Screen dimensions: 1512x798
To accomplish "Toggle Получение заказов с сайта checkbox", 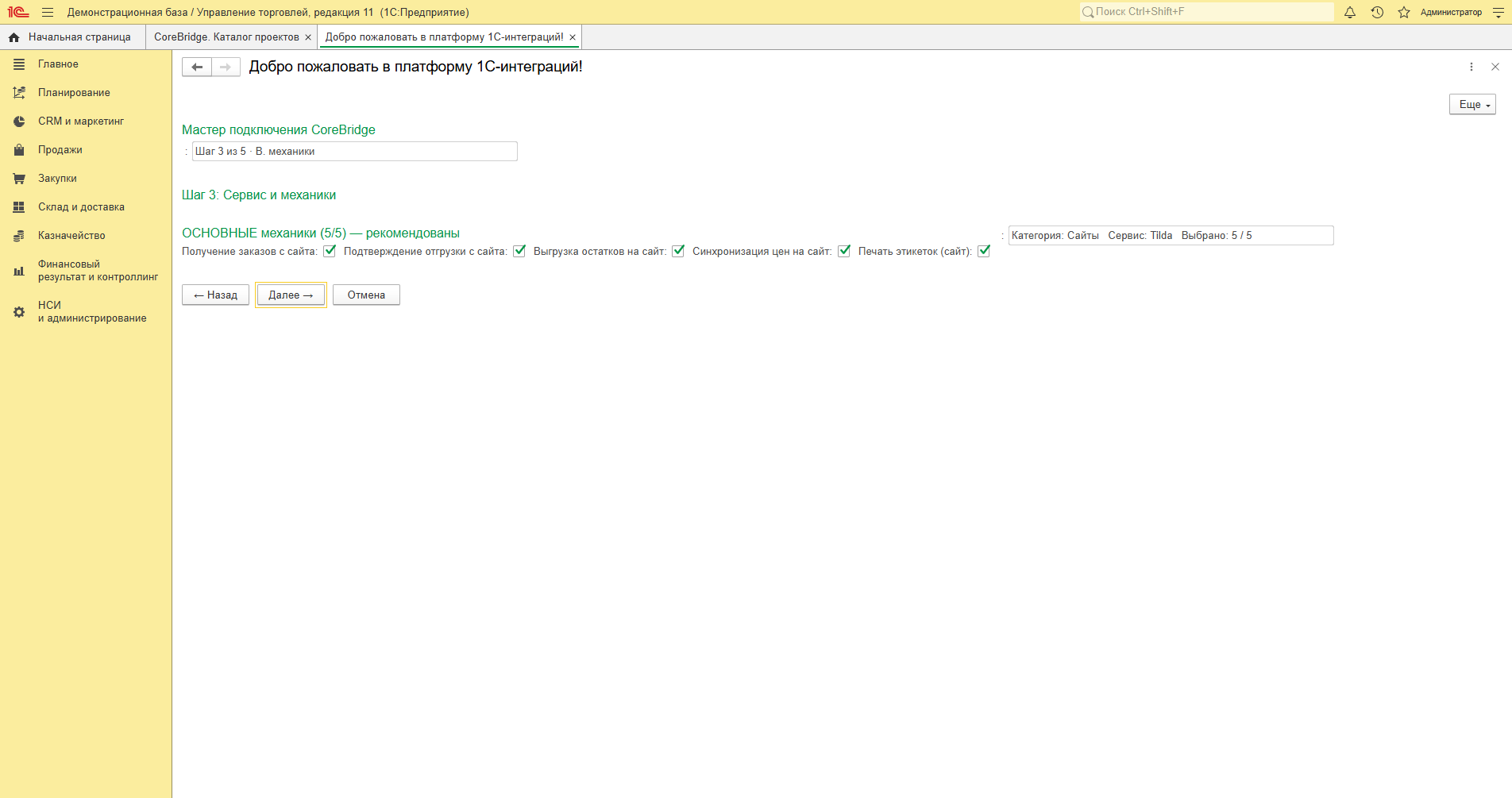I will point(330,251).
